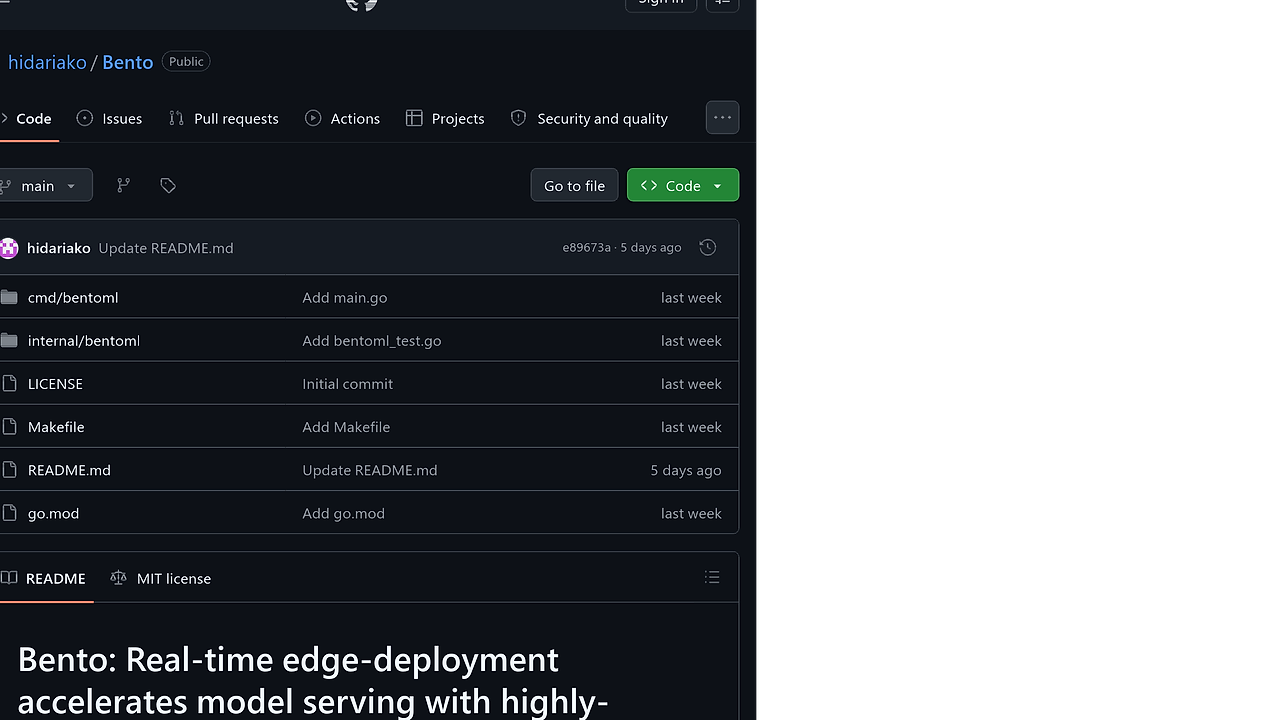1280x720 pixels.
Task: Open the Add go.mod commit
Action: 344,512
